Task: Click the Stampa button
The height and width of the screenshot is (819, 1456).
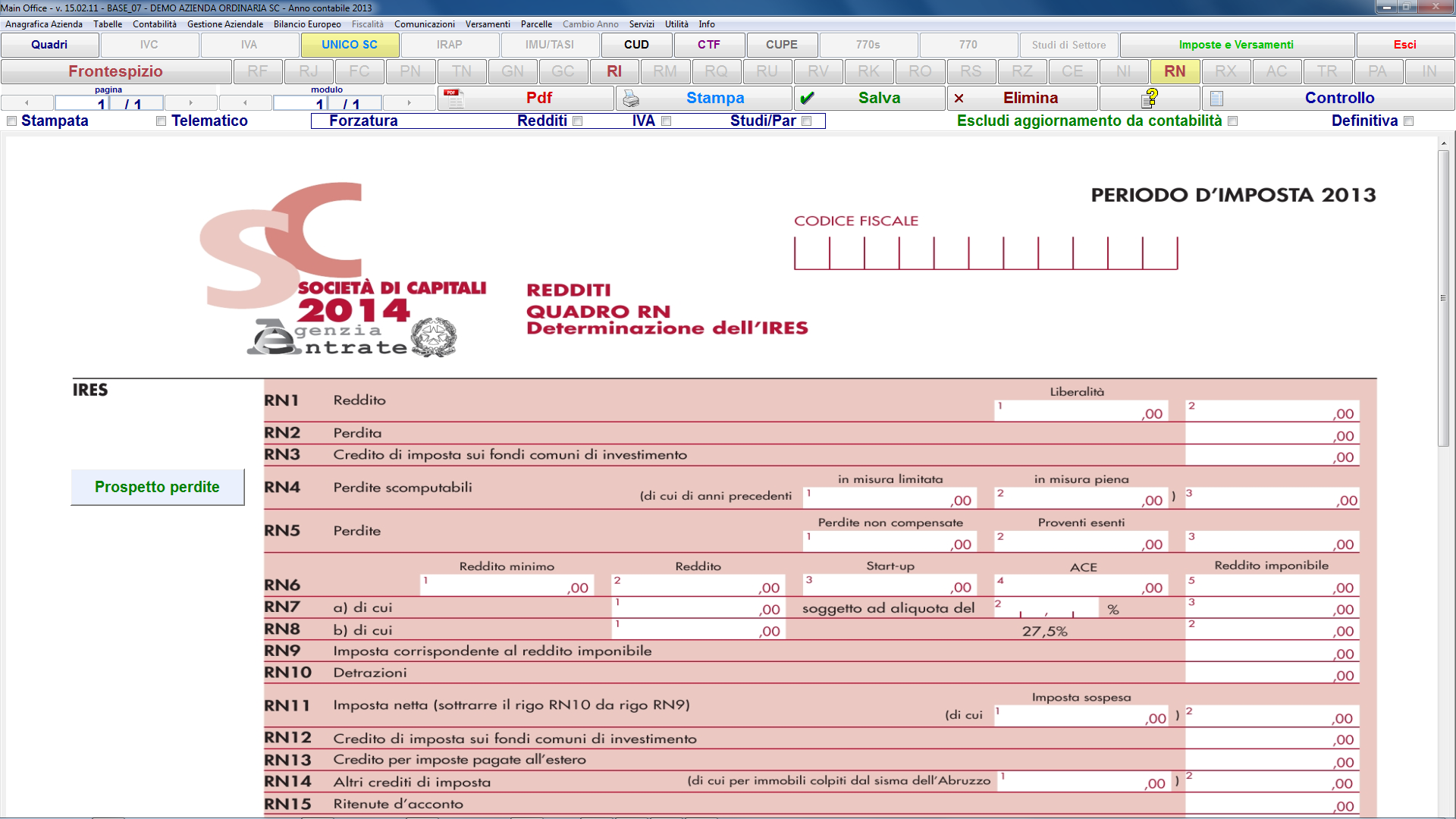Action: click(704, 98)
